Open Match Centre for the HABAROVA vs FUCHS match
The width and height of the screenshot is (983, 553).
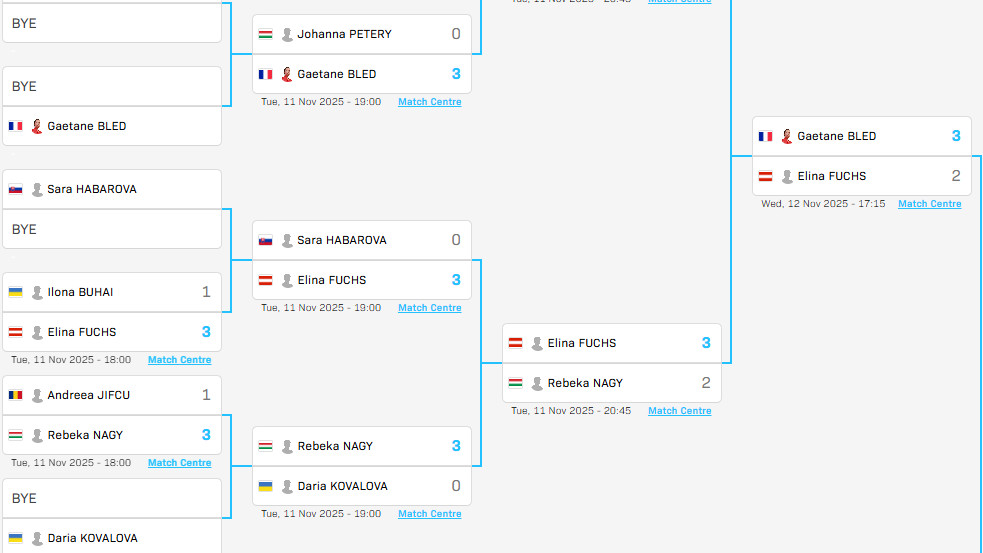pos(429,308)
